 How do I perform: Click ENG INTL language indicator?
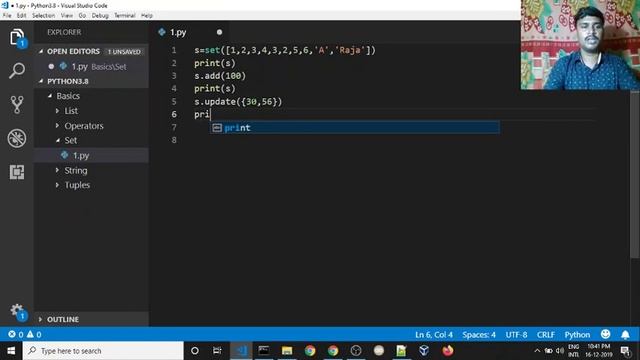coord(573,351)
